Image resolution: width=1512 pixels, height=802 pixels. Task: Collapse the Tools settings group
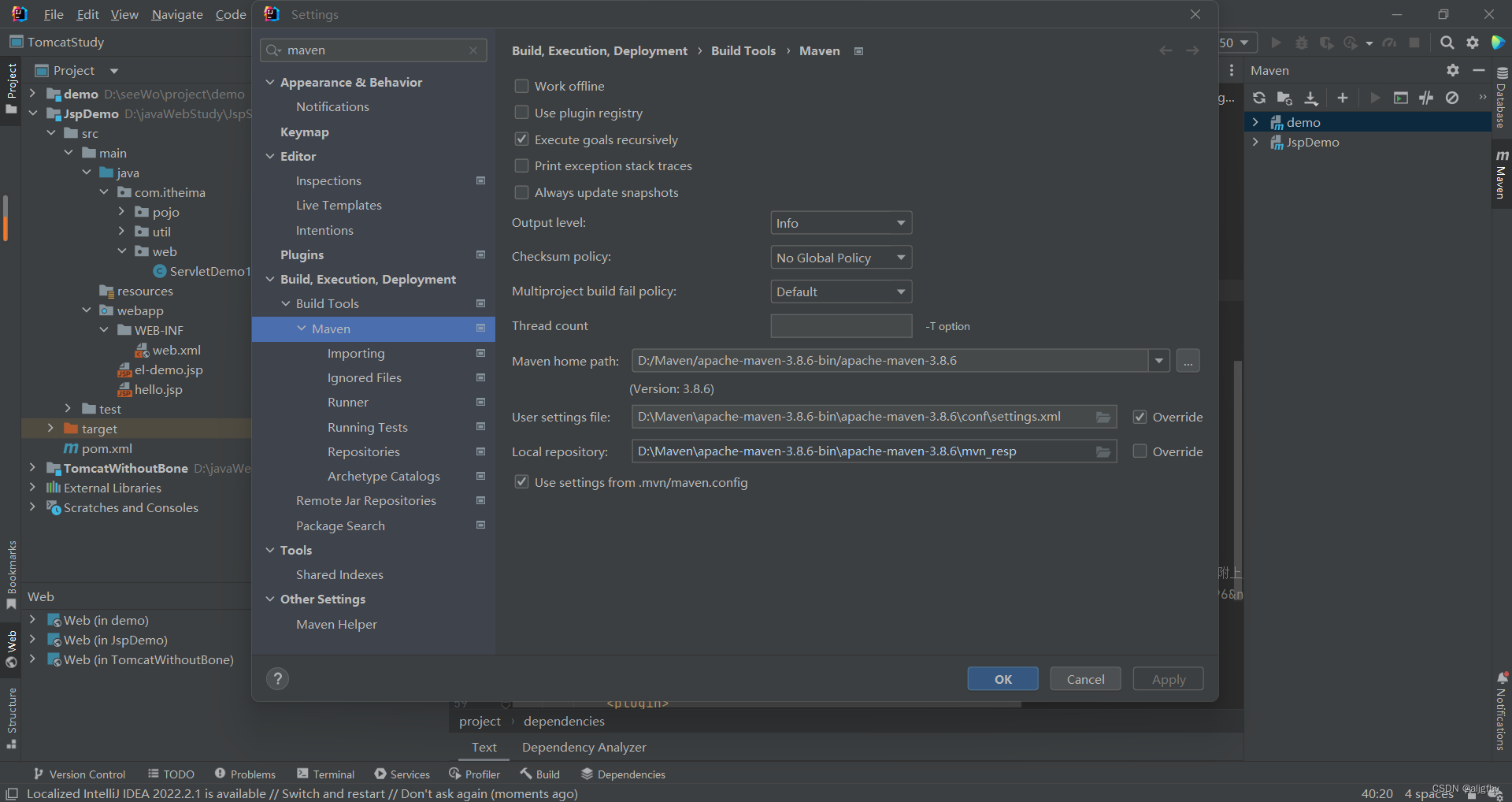(270, 550)
